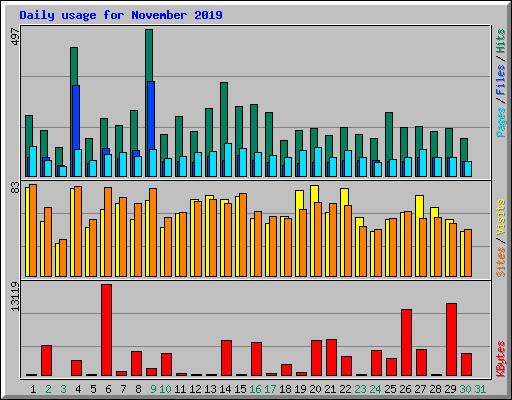Select day 26 on the x-axis
The height and width of the screenshot is (400, 512).
pos(405,389)
